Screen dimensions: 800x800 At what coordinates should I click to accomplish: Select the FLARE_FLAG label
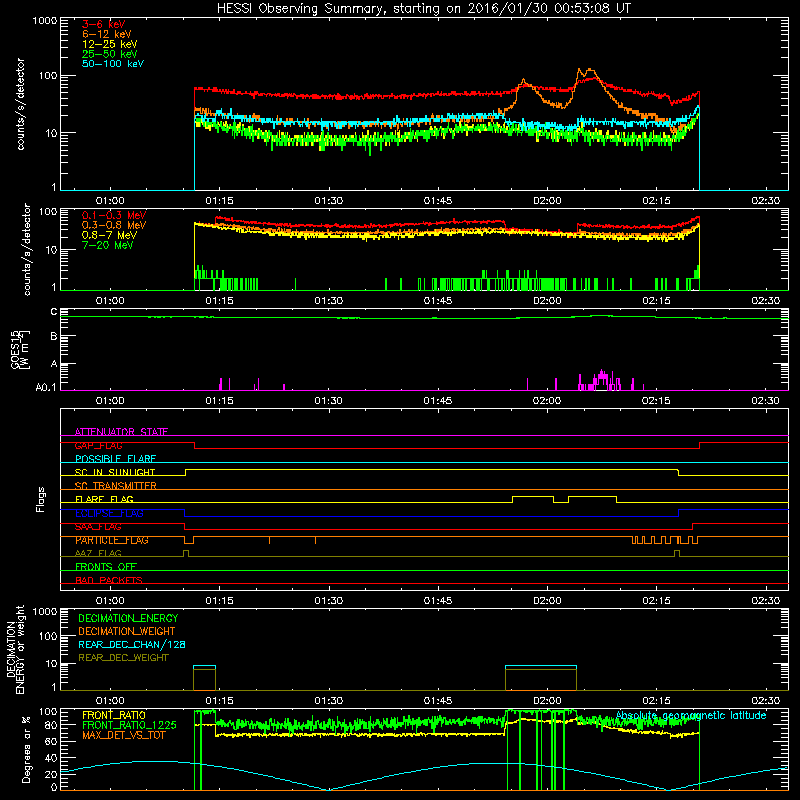click(x=104, y=499)
